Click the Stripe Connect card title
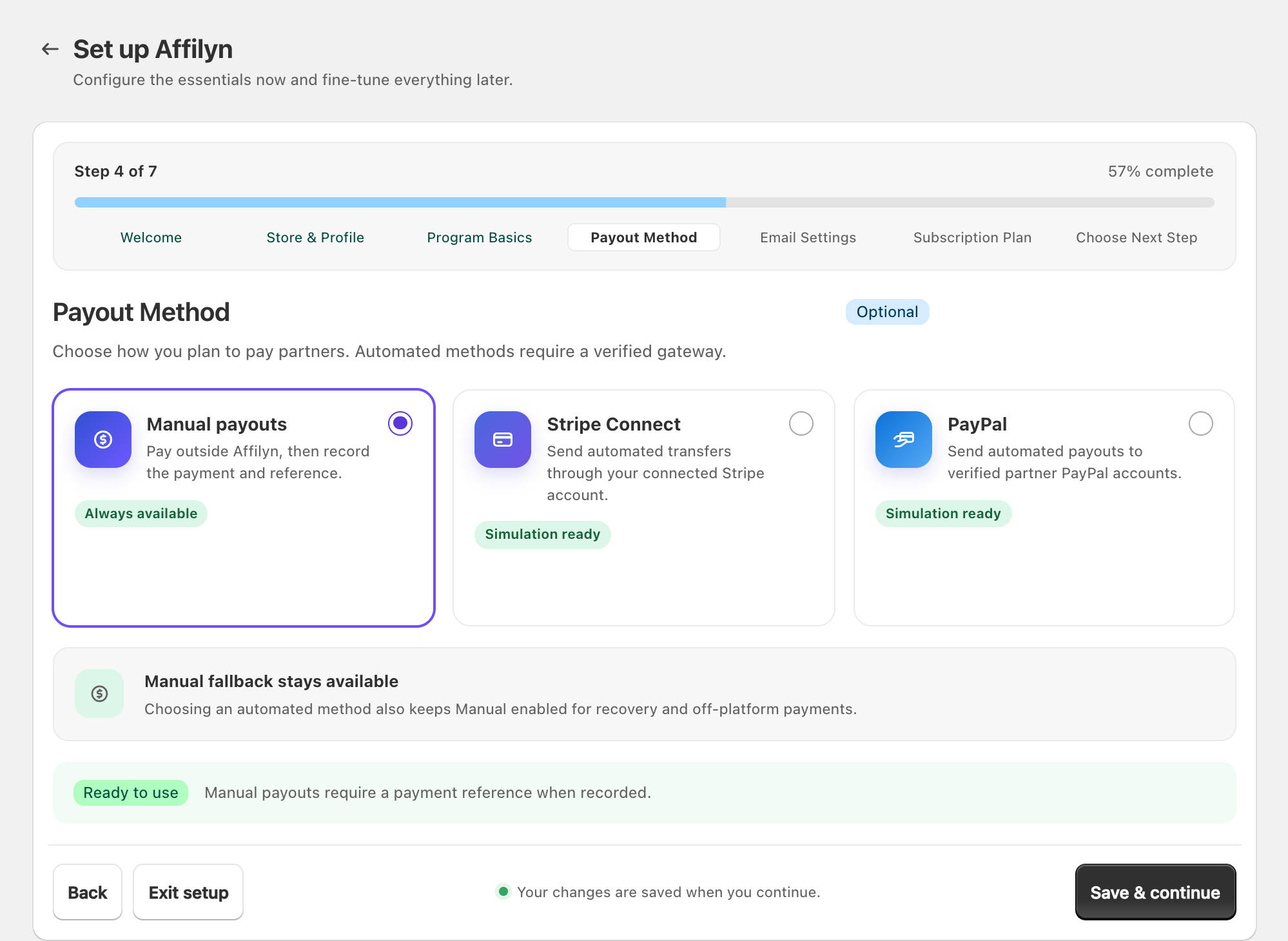The height and width of the screenshot is (941, 1288). [614, 424]
